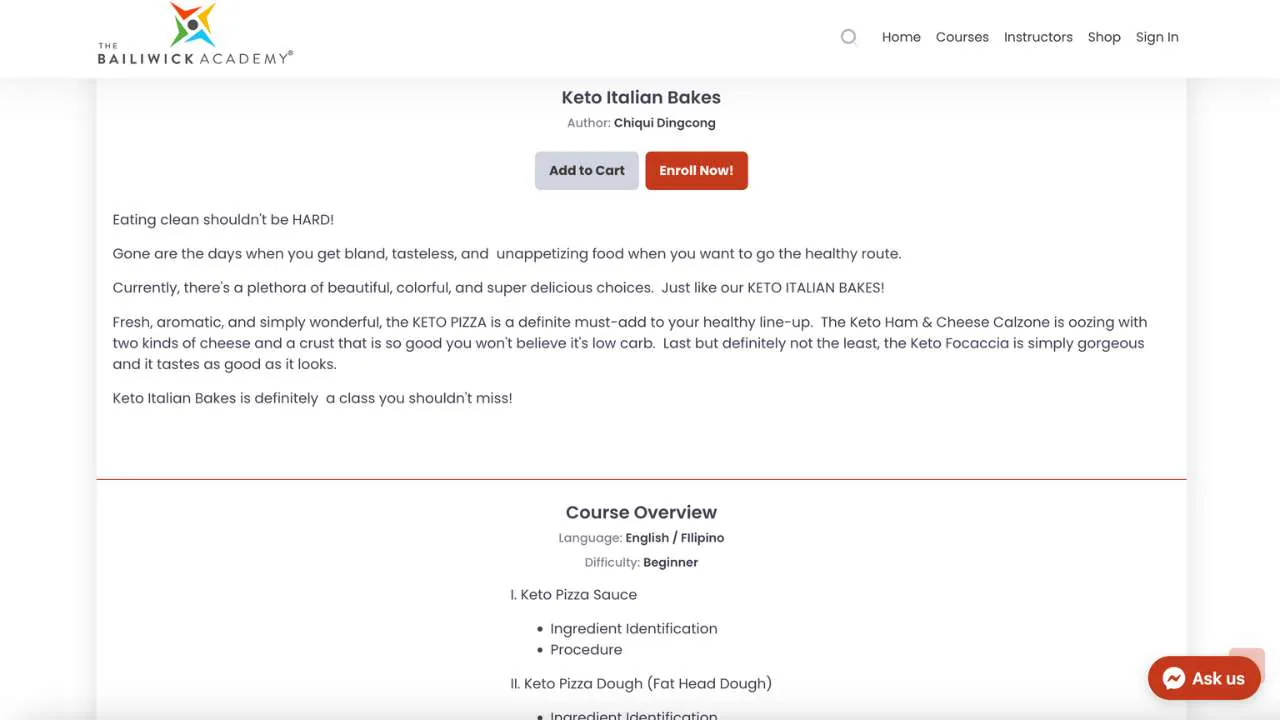Open the search magnifier icon

click(x=849, y=37)
